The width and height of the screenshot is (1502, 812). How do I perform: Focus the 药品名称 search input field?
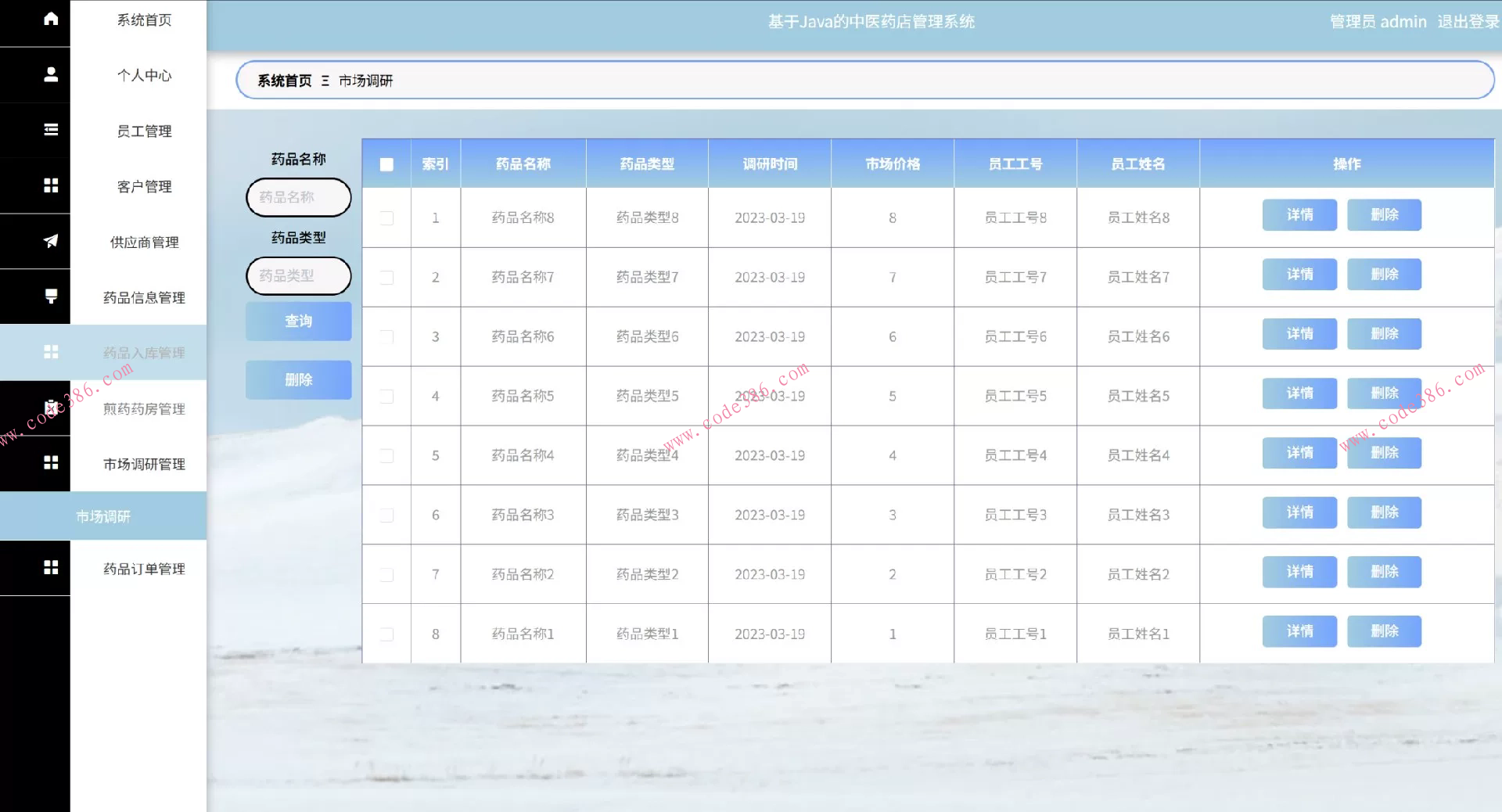tap(298, 197)
